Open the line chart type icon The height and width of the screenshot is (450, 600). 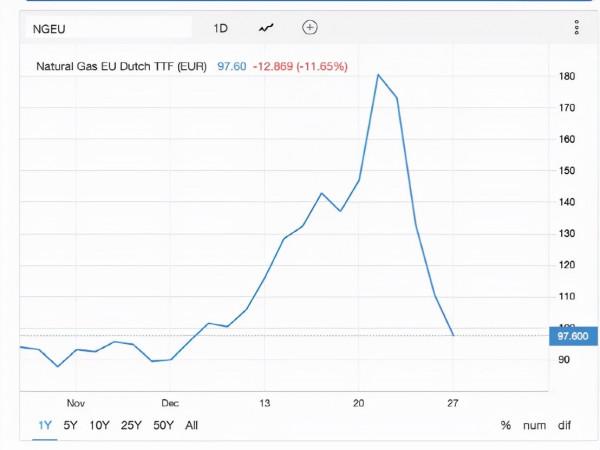266,28
